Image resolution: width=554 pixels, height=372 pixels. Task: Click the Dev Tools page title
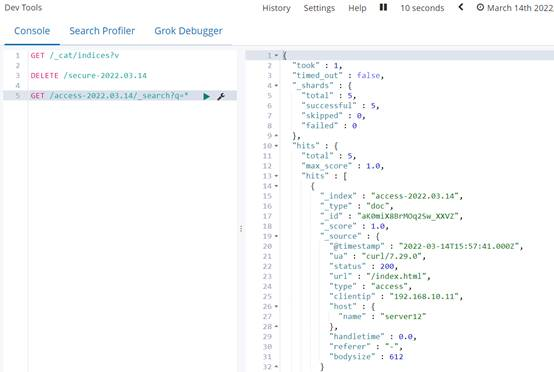point(23,7)
